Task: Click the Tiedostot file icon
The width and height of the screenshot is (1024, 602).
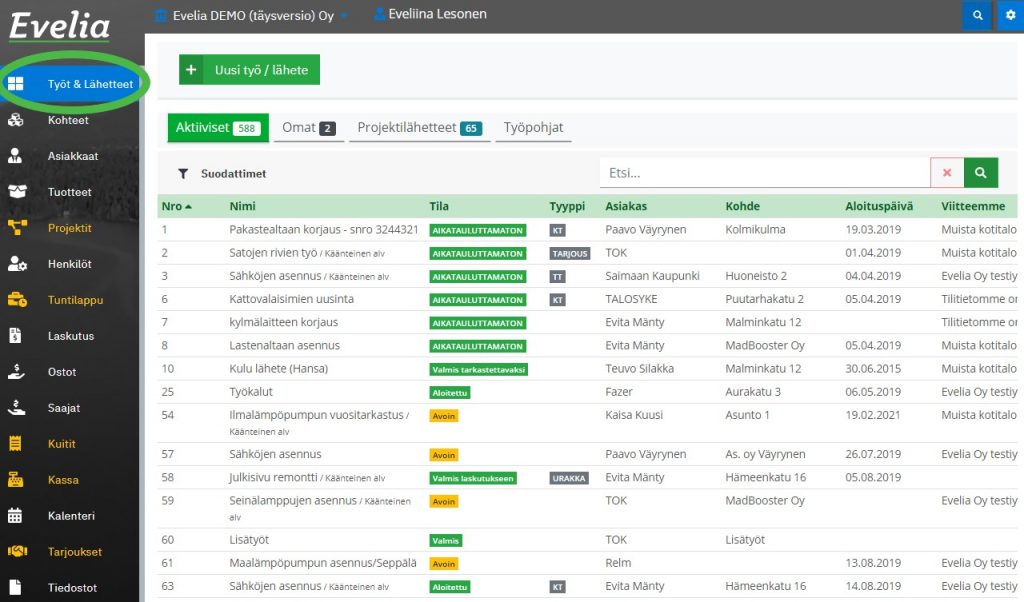Action: tap(15, 588)
